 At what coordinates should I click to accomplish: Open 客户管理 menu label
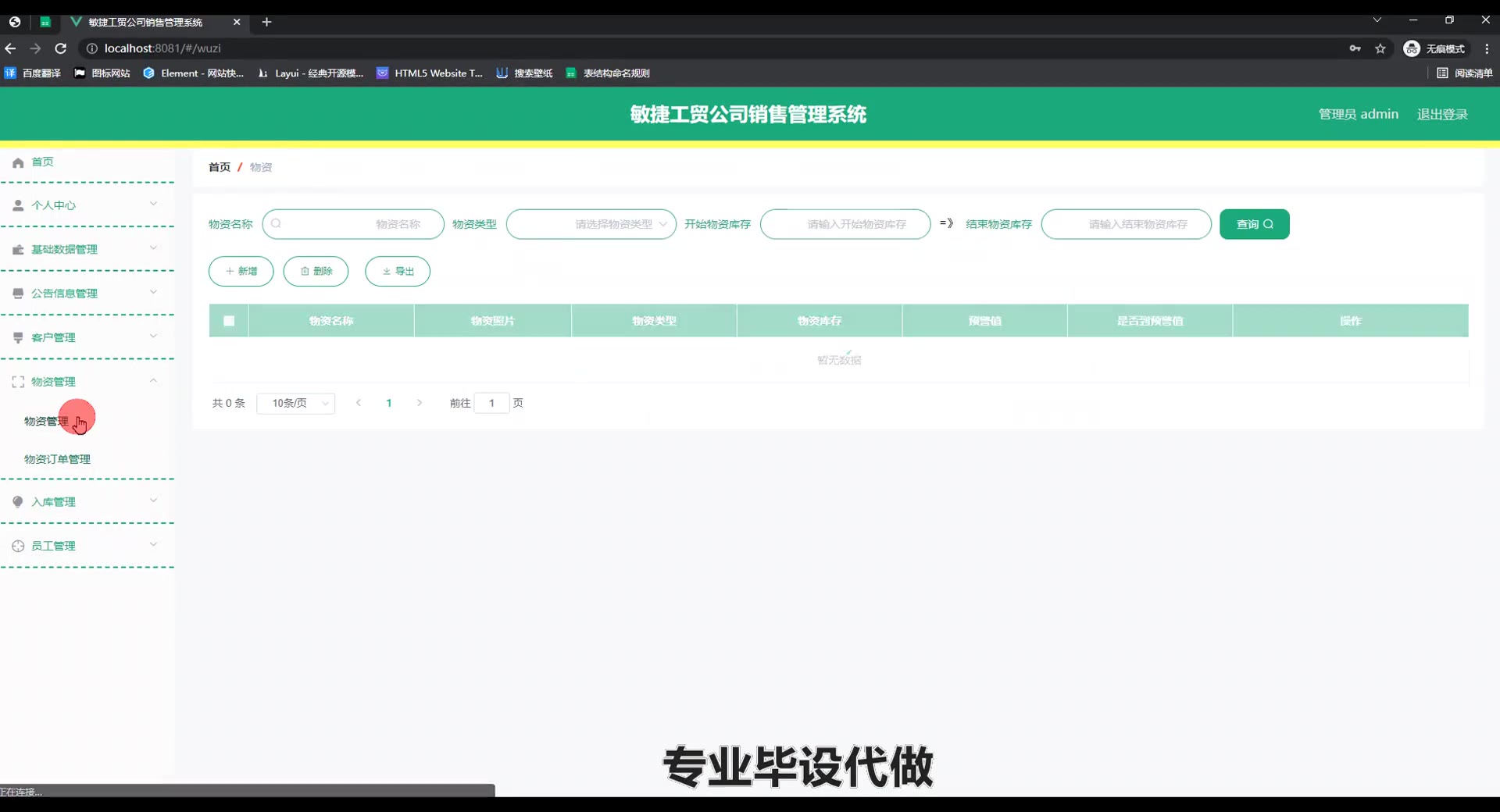(x=53, y=338)
